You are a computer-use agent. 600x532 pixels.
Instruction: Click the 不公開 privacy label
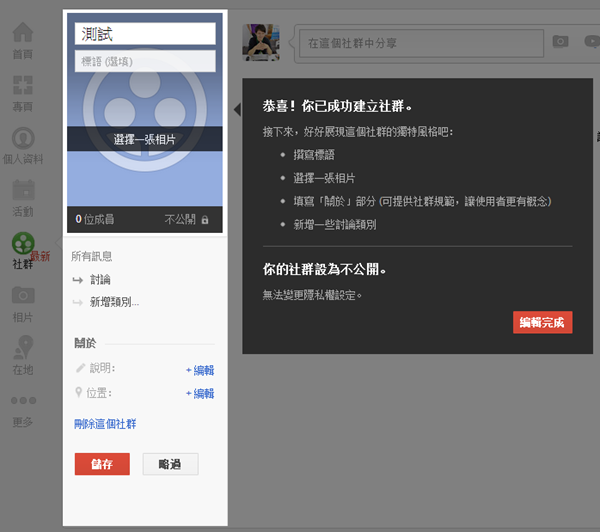180,219
